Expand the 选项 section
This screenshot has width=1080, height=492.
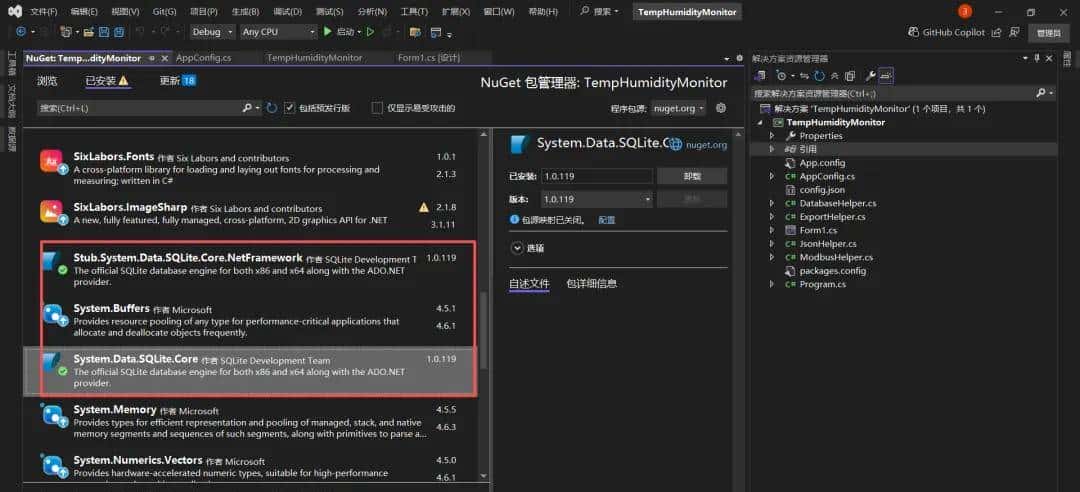(517, 247)
